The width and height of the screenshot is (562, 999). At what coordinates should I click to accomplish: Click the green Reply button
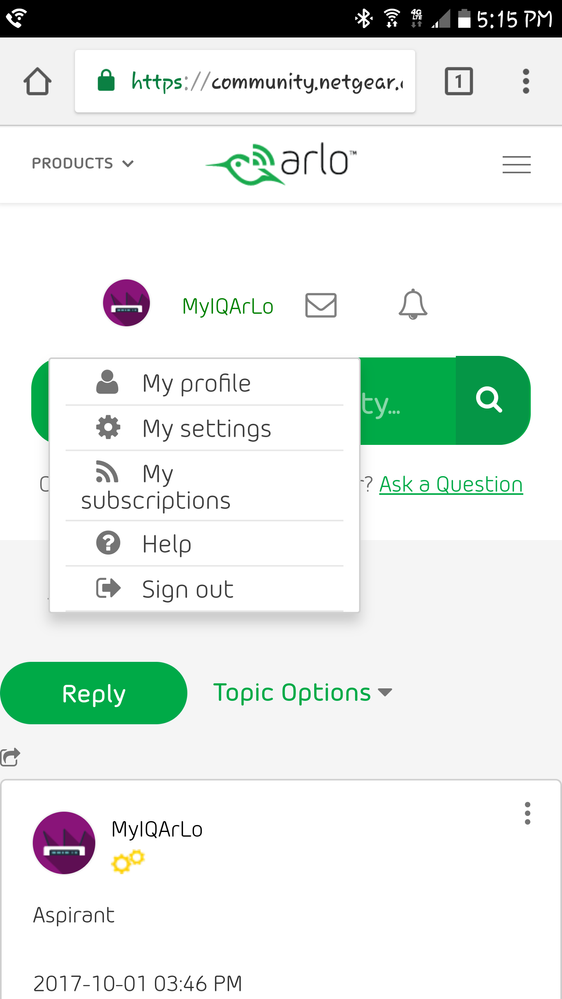(94, 693)
